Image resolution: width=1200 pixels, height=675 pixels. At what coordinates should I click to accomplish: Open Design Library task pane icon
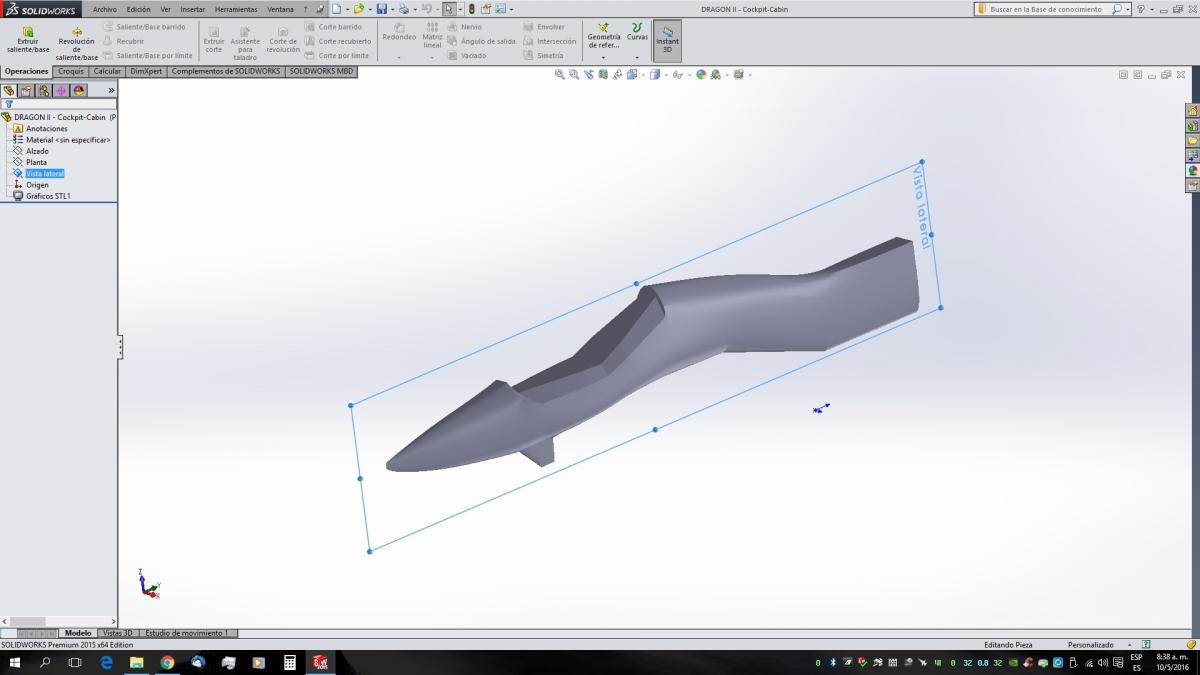coord(1192,126)
